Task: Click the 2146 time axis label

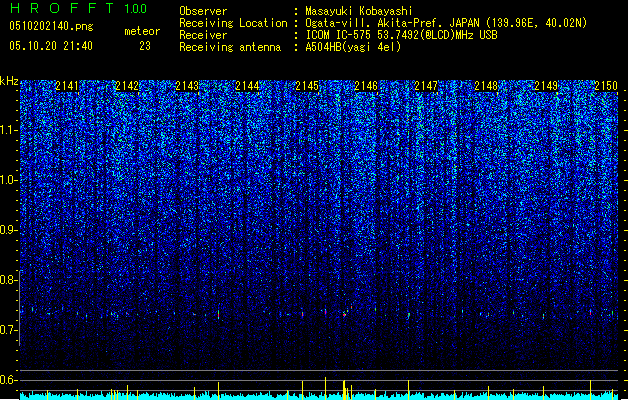Action: click(366, 86)
